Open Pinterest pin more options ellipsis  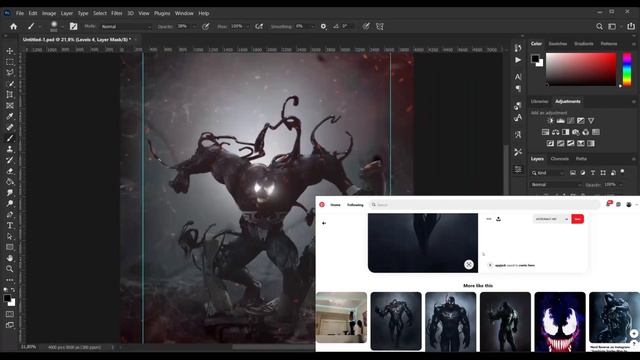coord(489,219)
